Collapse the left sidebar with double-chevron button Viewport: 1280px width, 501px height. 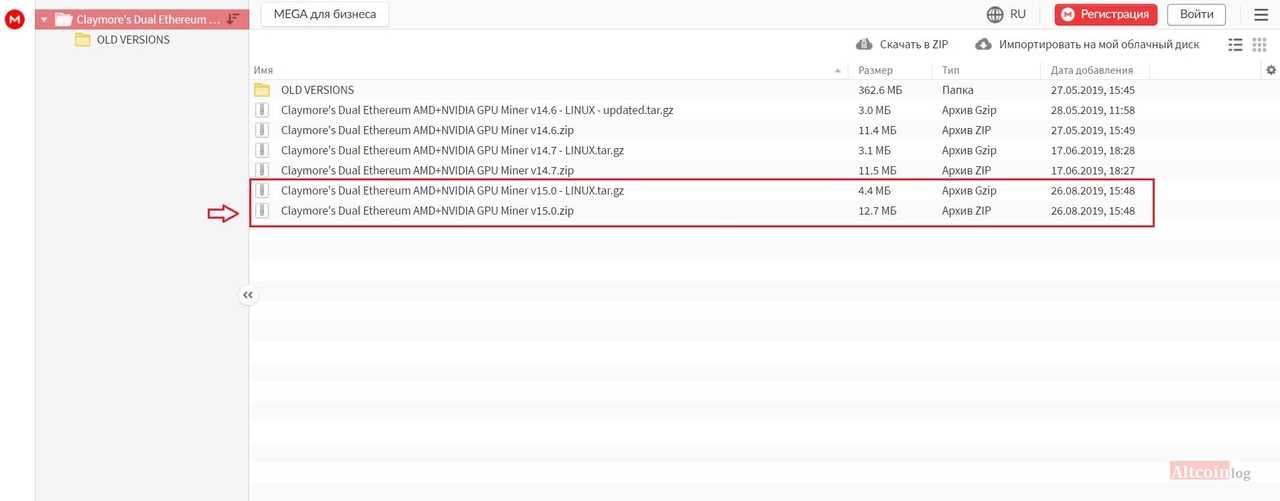click(x=248, y=295)
